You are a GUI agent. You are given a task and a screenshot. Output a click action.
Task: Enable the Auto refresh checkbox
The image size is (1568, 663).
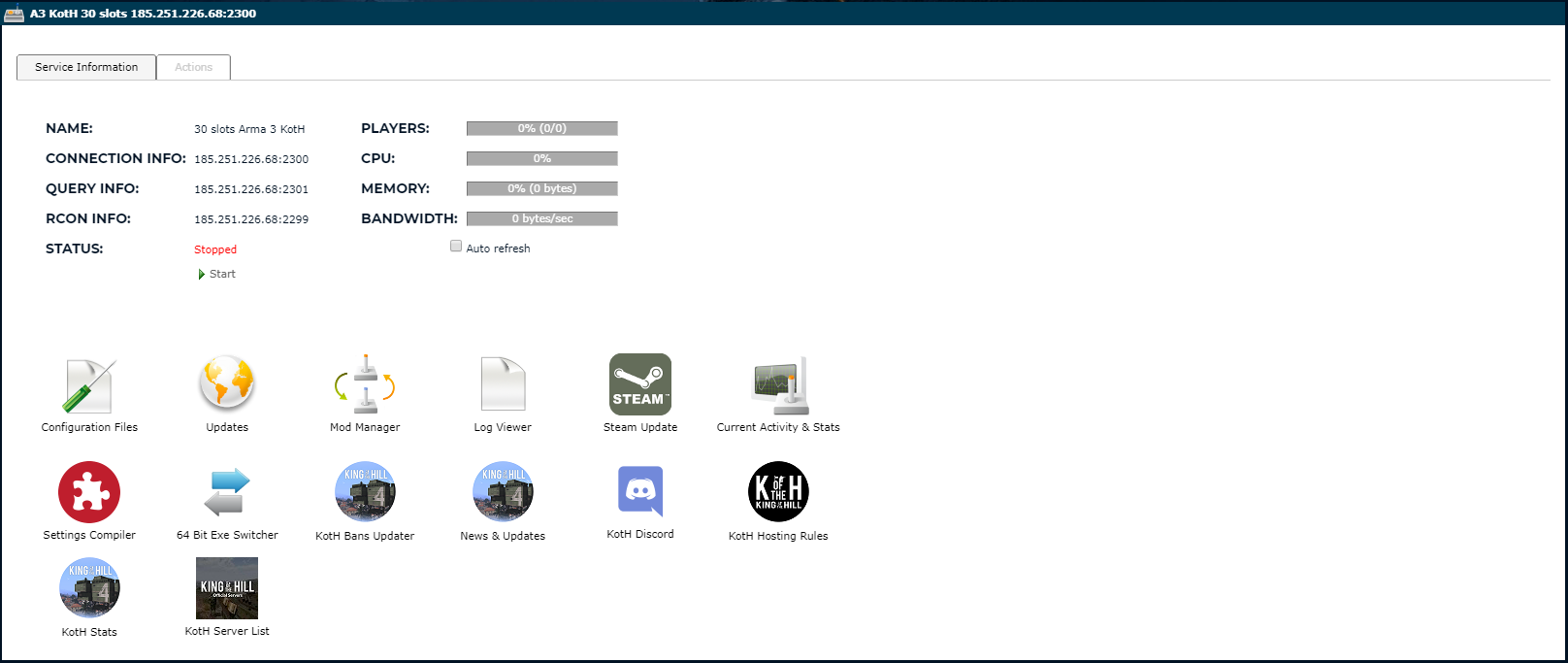456,247
